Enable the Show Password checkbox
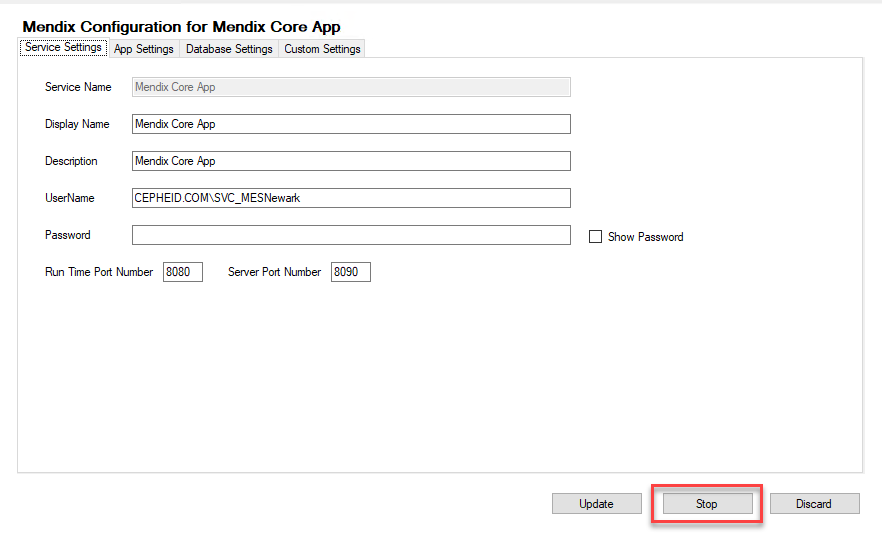This screenshot has height=547, width=882. click(596, 237)
